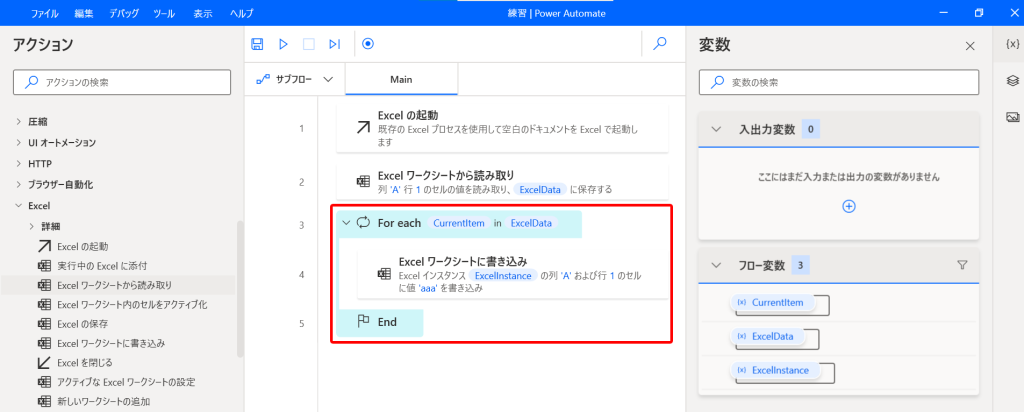
Task: Collapse the 入出力変数 section
Action: 716,129
